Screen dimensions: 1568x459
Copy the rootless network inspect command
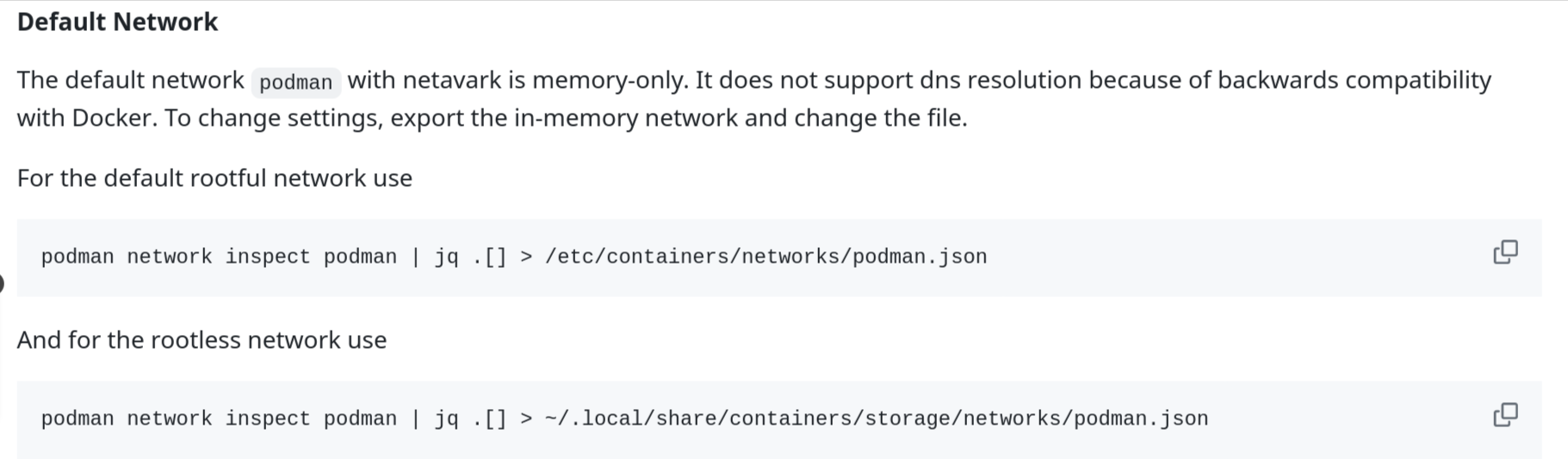pos(1504,415)
